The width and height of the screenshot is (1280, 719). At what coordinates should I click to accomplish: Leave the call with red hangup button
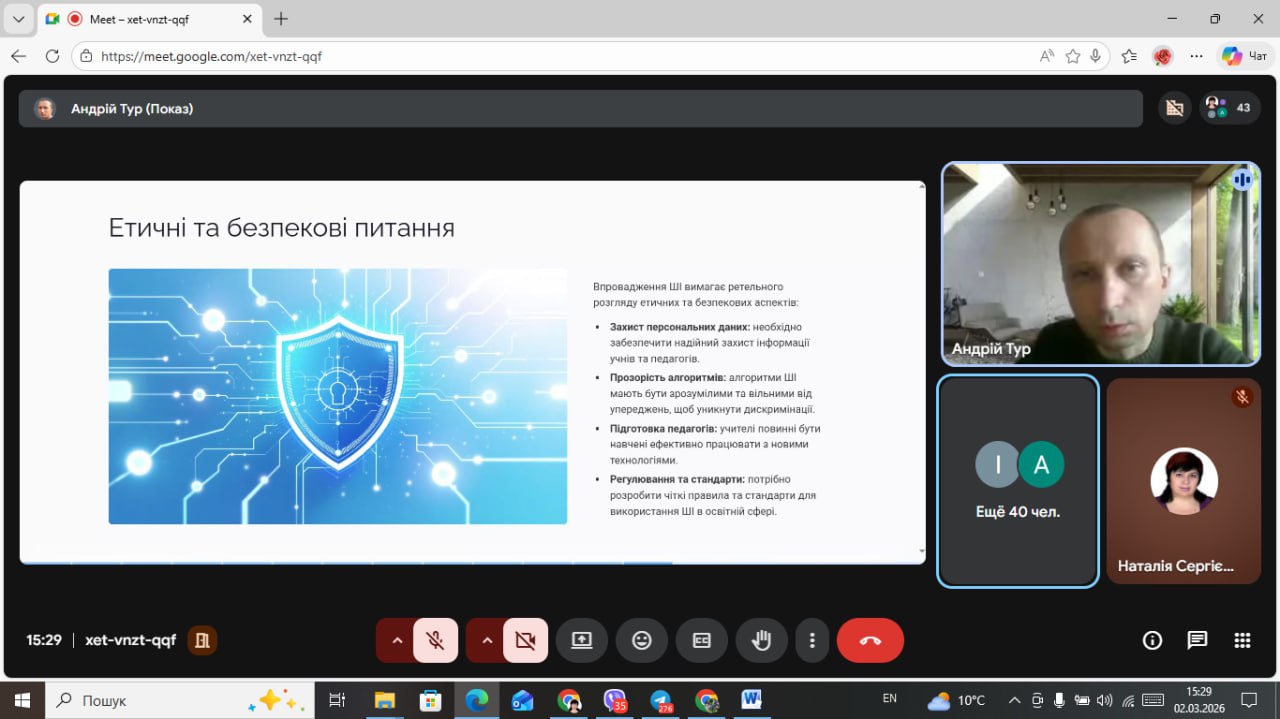point(870,640)
